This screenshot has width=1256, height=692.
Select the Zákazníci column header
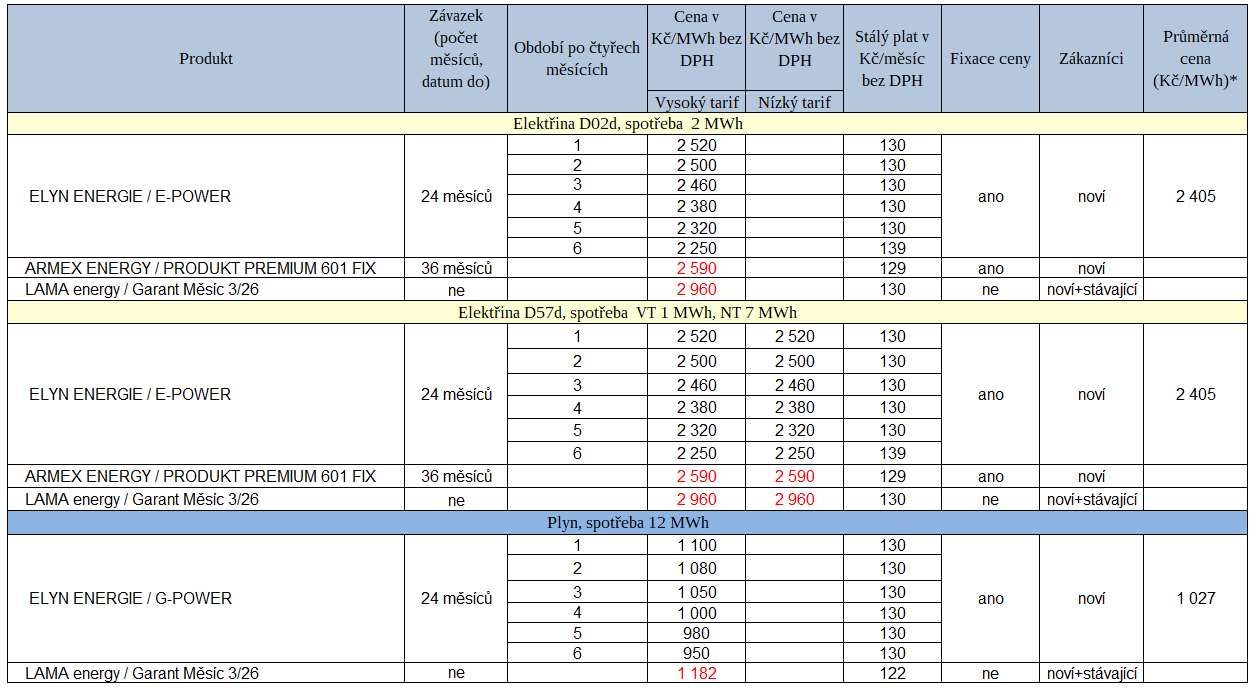click(x=1091, y=59)
